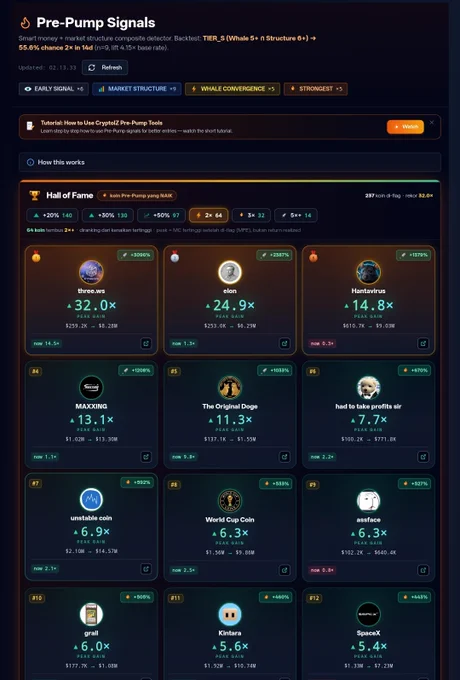
Task: Click the assface coin avatar
Action: coord(369,501)
